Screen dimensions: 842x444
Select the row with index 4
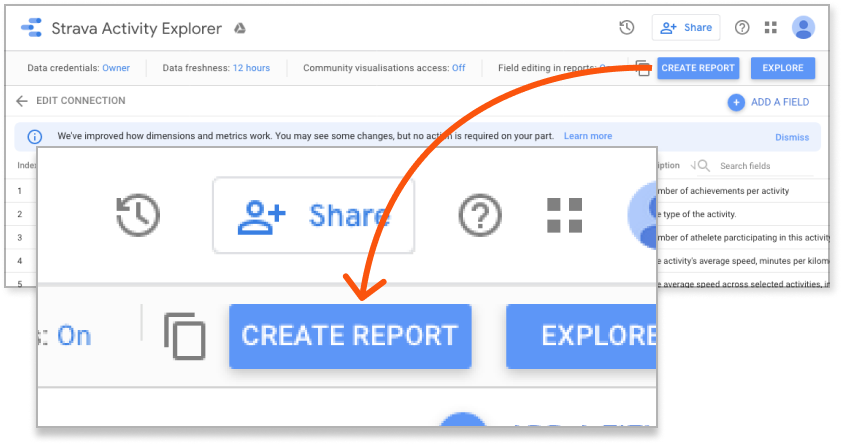pyautogui.click(x=20, y=261)
